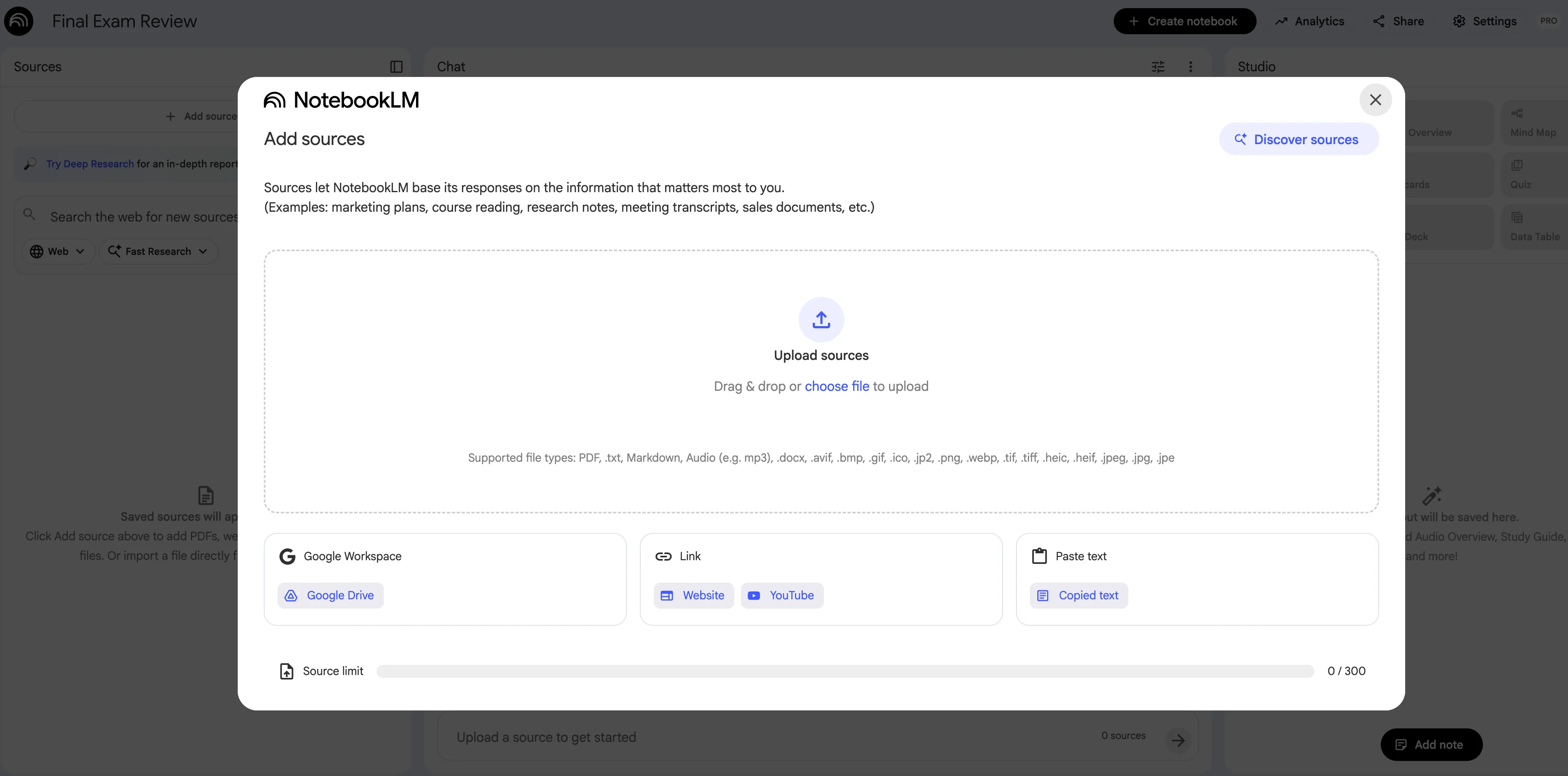
Task: Expand the Fast Research dropdown
Action: click(x=158, y=251)
